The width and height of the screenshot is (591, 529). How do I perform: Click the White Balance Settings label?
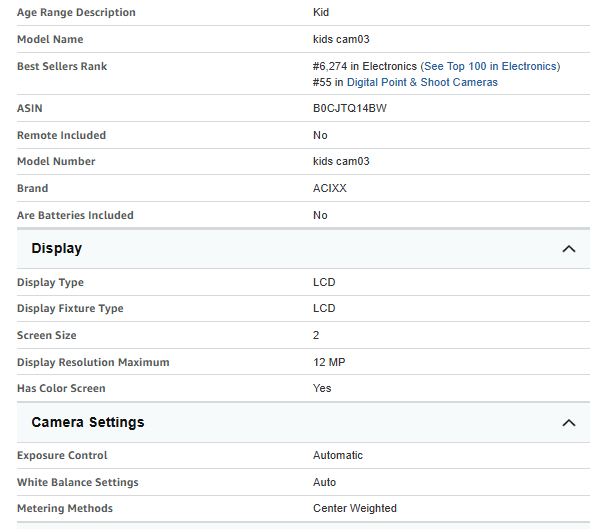tap(78, 482)
